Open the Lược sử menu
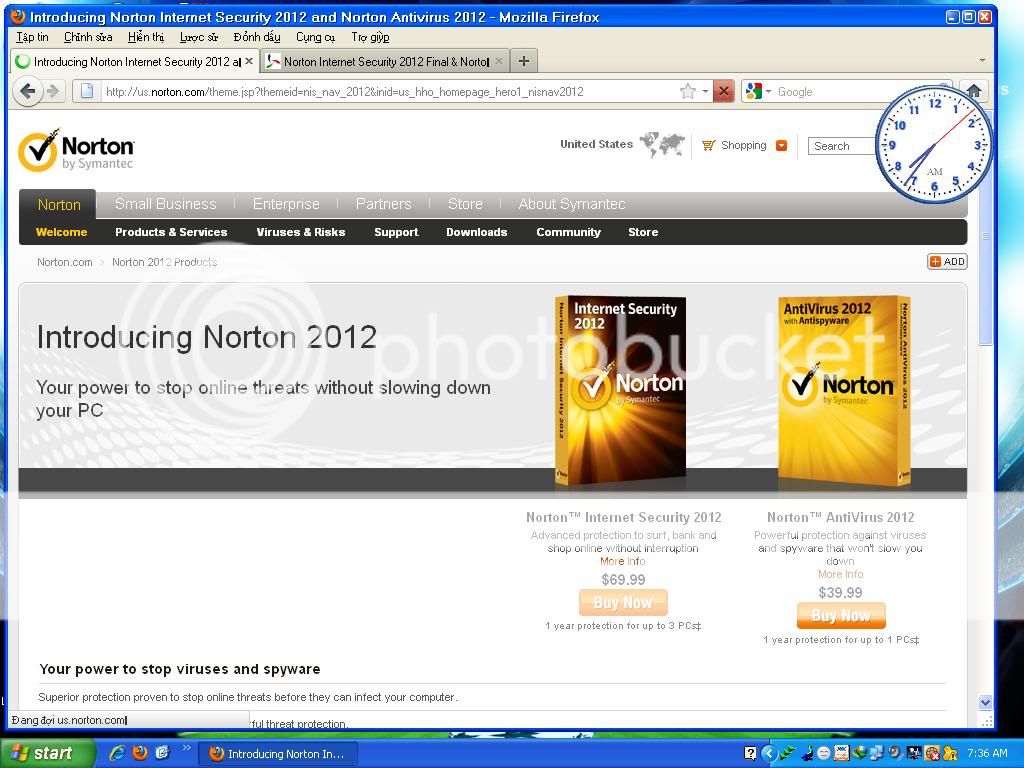 [199, 37]
